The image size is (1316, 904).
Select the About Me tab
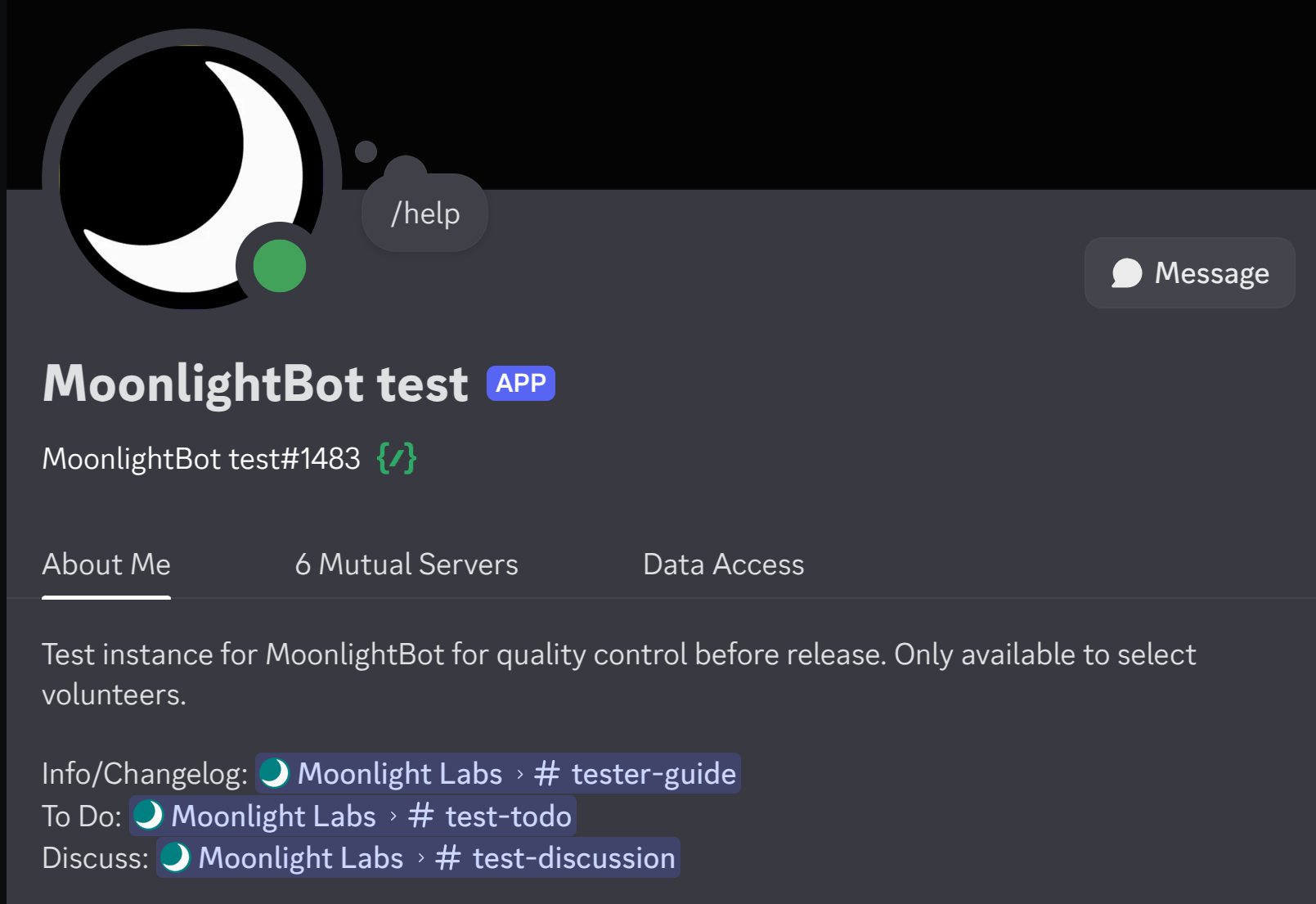click(x=106, y=564)
